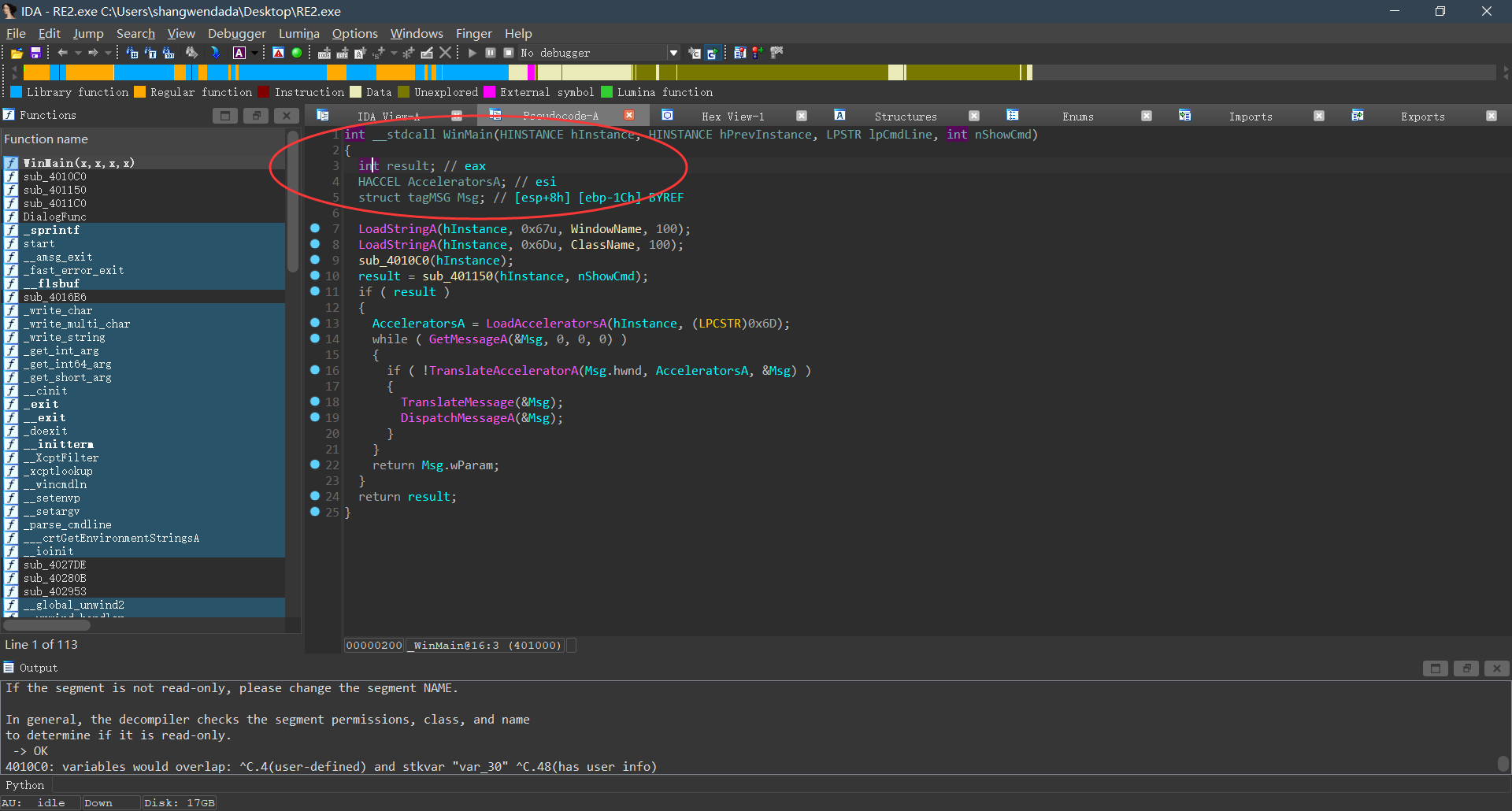Click the Output panel vertical scrollbar thumb
This screenshot has height=811, width=1512.
coord(1503,764)
